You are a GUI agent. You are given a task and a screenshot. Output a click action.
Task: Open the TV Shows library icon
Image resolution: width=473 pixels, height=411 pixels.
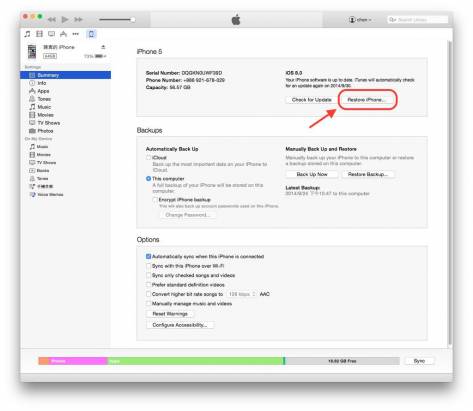pos(51,34)
